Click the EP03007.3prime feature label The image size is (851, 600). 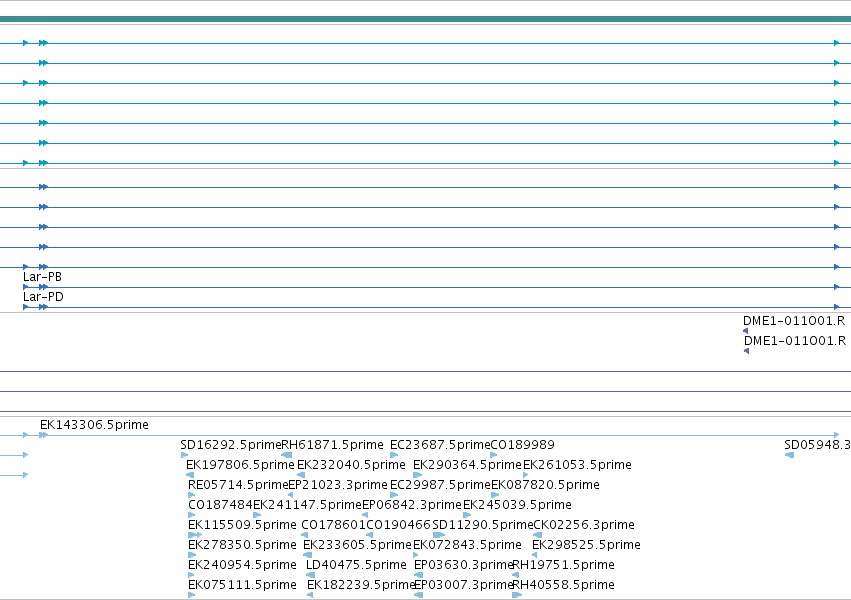pyautogui.click(x=463, y=585)
